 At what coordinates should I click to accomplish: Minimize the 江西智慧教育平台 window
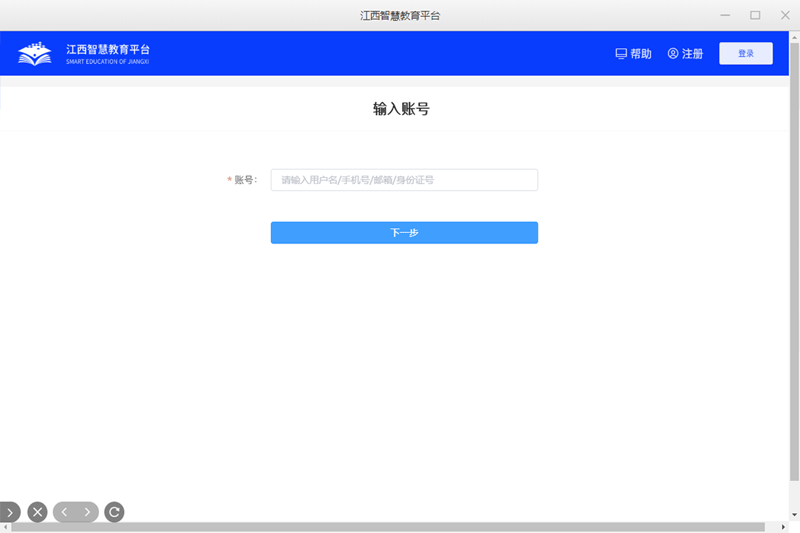click(725, 15)
